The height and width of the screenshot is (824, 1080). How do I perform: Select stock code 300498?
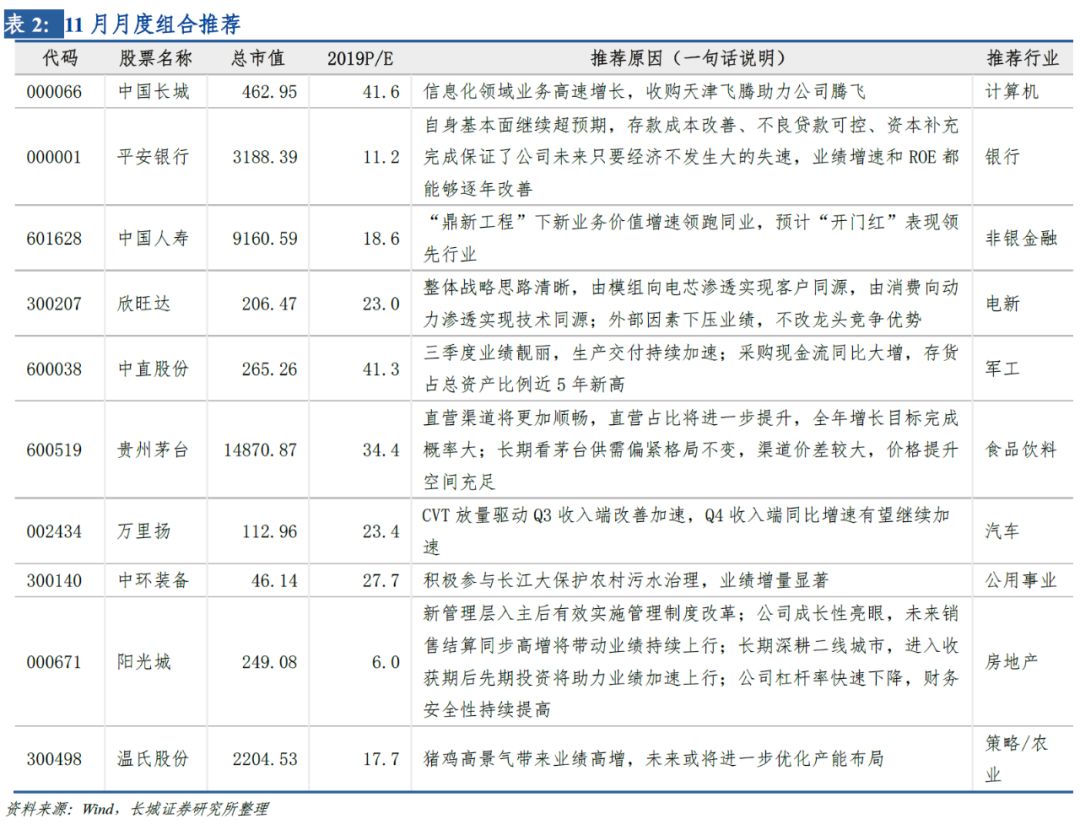54,759
